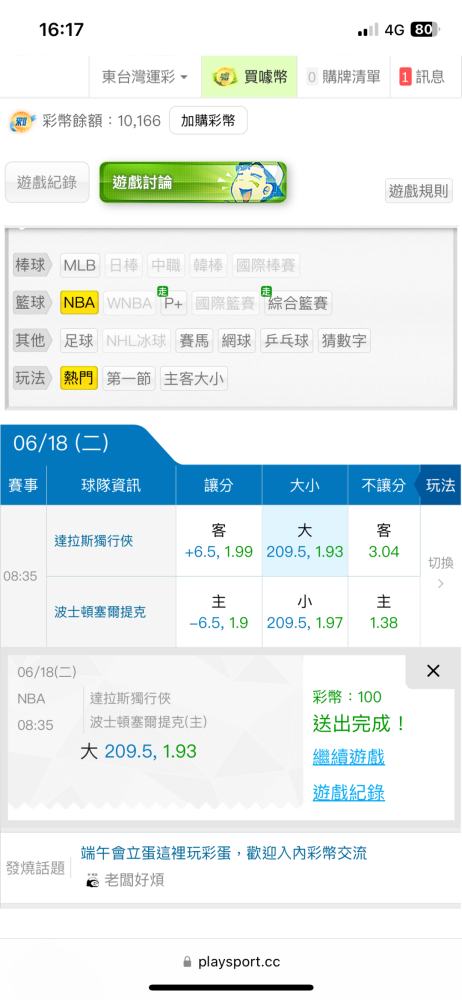This screenshot has width=462, height=1000.
Task: Open the 購牌清單 cart counter
Action: (344, 77)
